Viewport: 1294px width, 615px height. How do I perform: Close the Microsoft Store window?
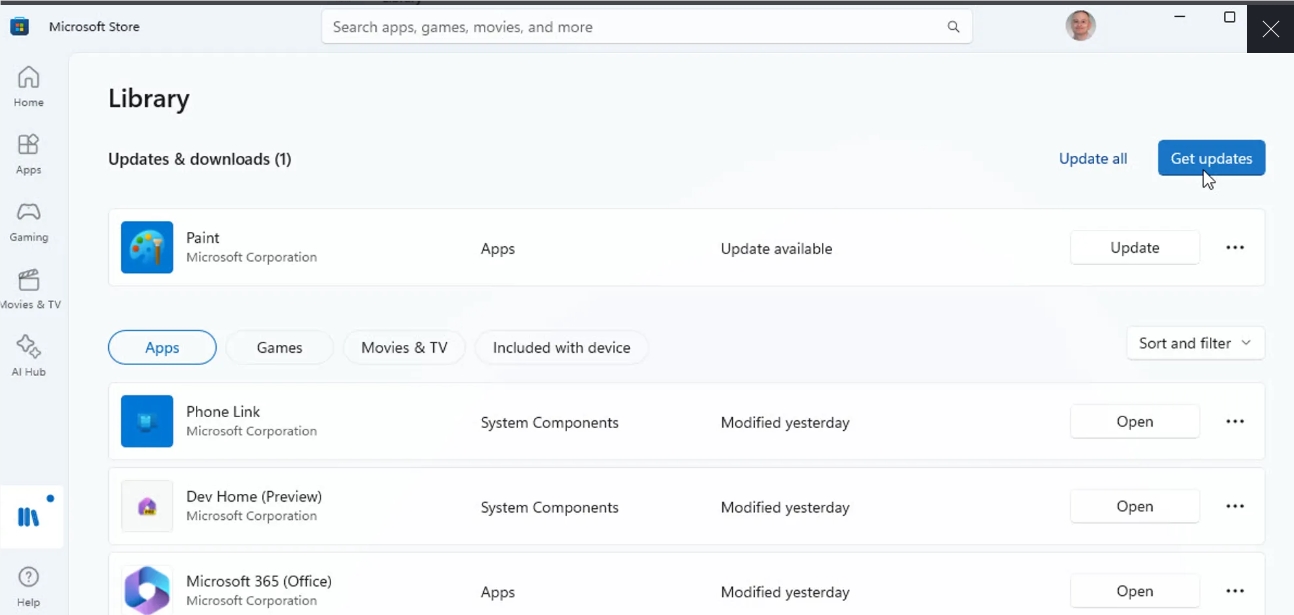coord(1270,28)
